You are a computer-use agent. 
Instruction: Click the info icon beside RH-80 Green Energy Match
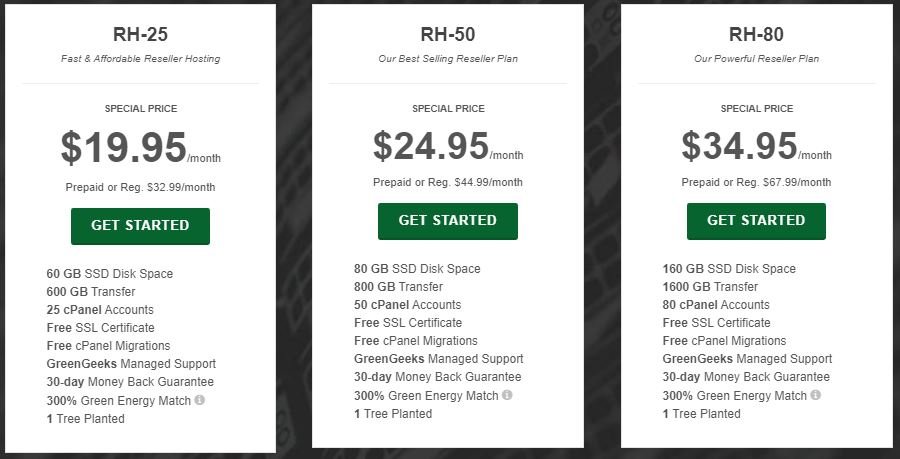point(815,395)
